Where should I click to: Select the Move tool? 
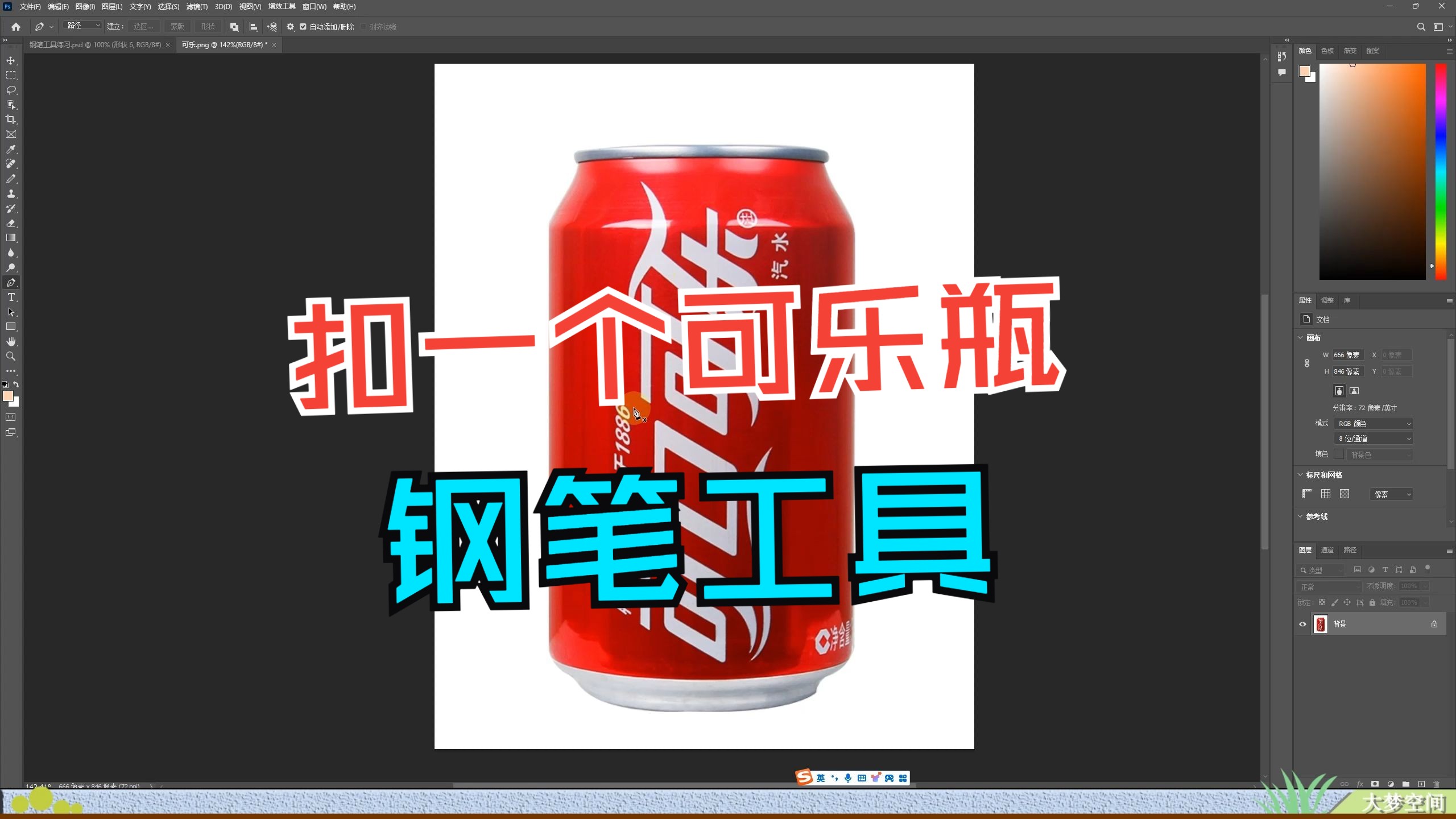(11, 60)
